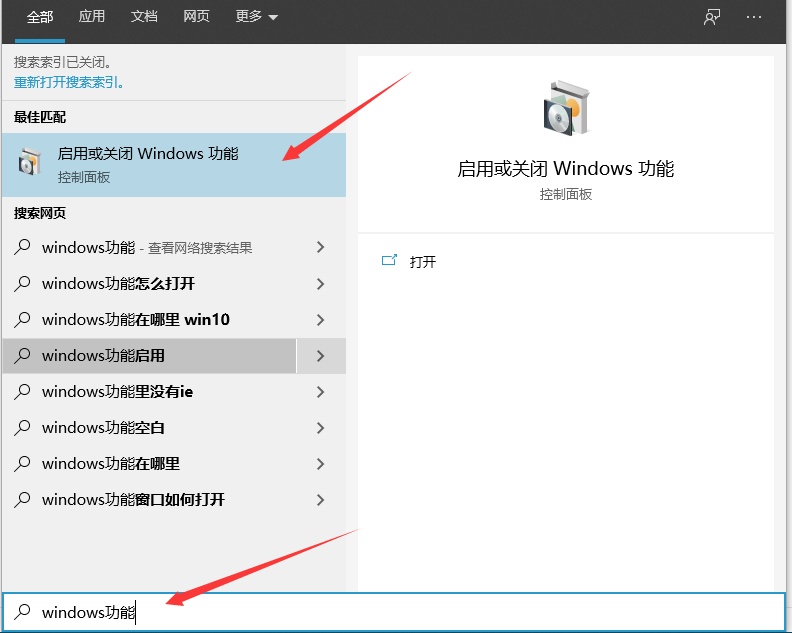Select the windows功能空白 suggestion
The image size is (792, 633).
click(149, 428)
